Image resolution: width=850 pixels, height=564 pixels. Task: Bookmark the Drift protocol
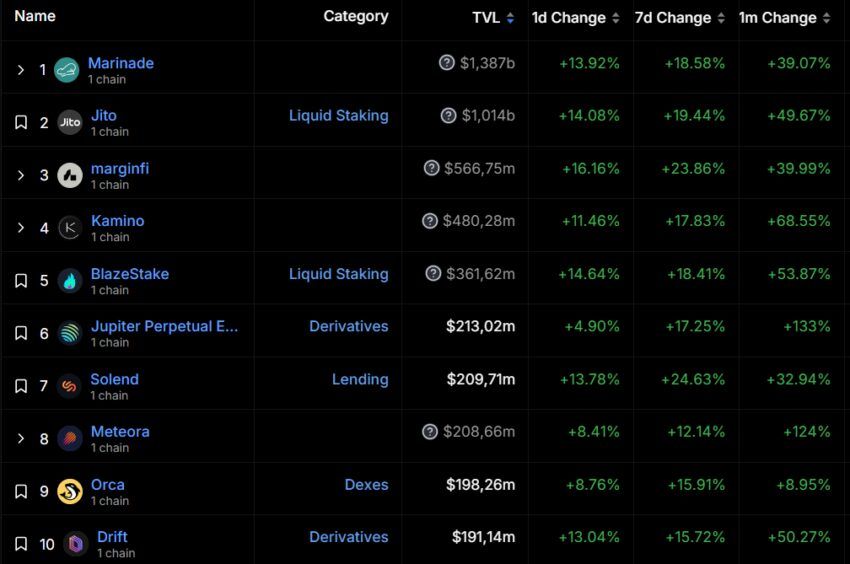[21, 544]
